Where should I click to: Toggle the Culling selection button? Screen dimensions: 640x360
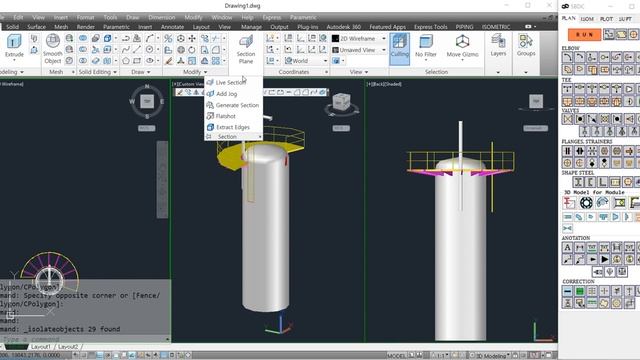click(400, 49)
